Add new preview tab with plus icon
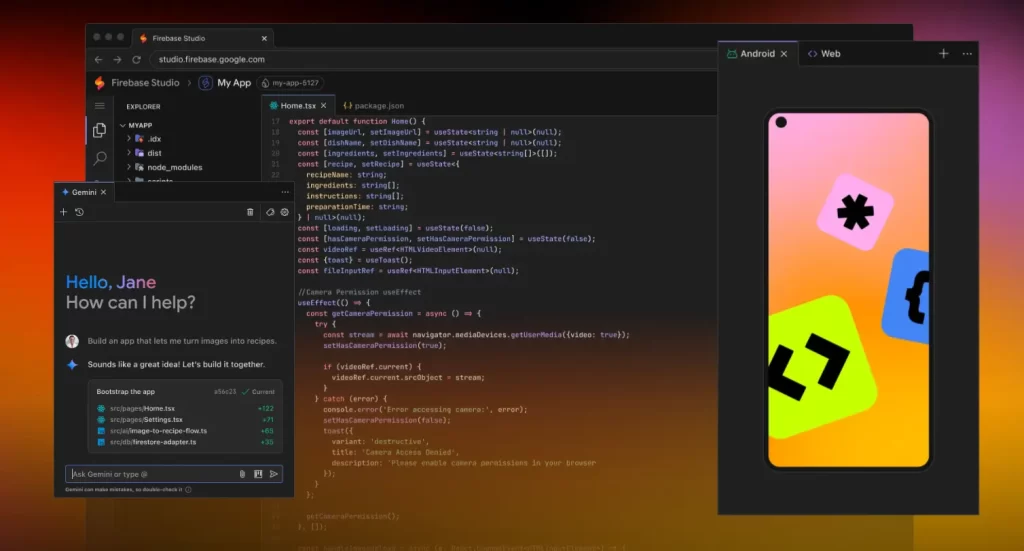The width and height of the screenshot is (1024, 551). click(943, 54)
